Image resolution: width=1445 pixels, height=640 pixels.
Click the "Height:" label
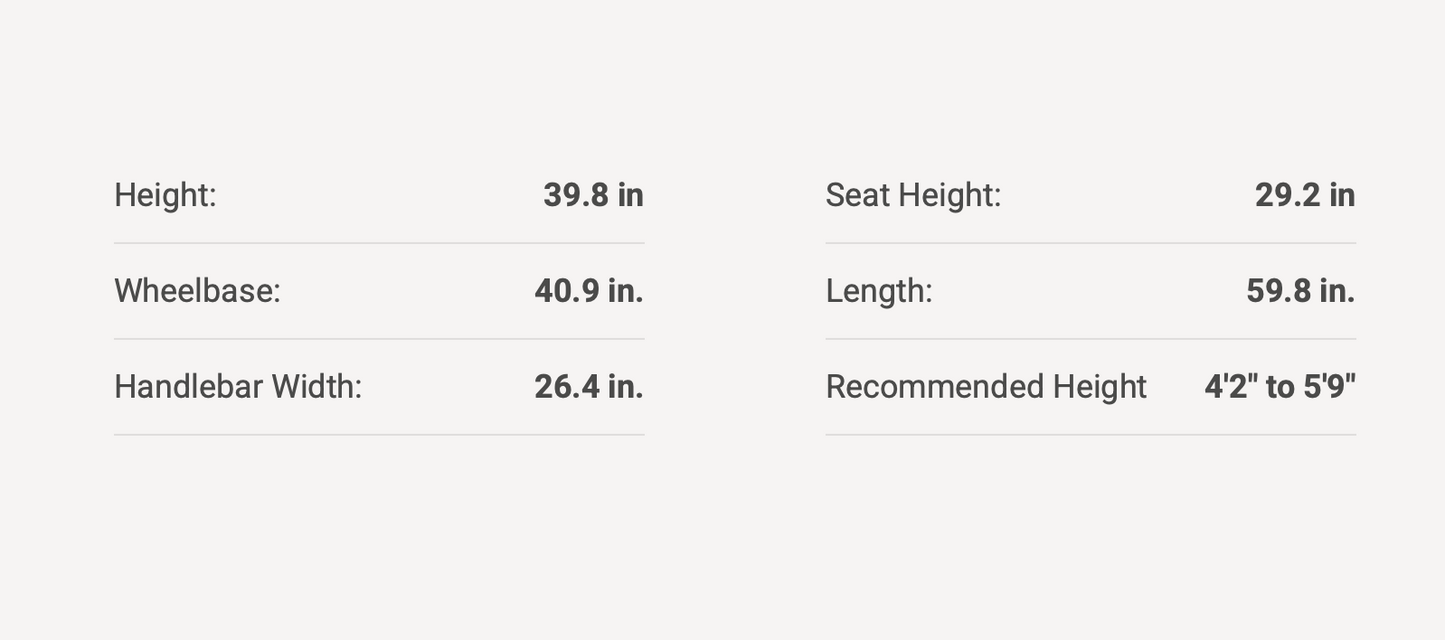coord(165,195)
